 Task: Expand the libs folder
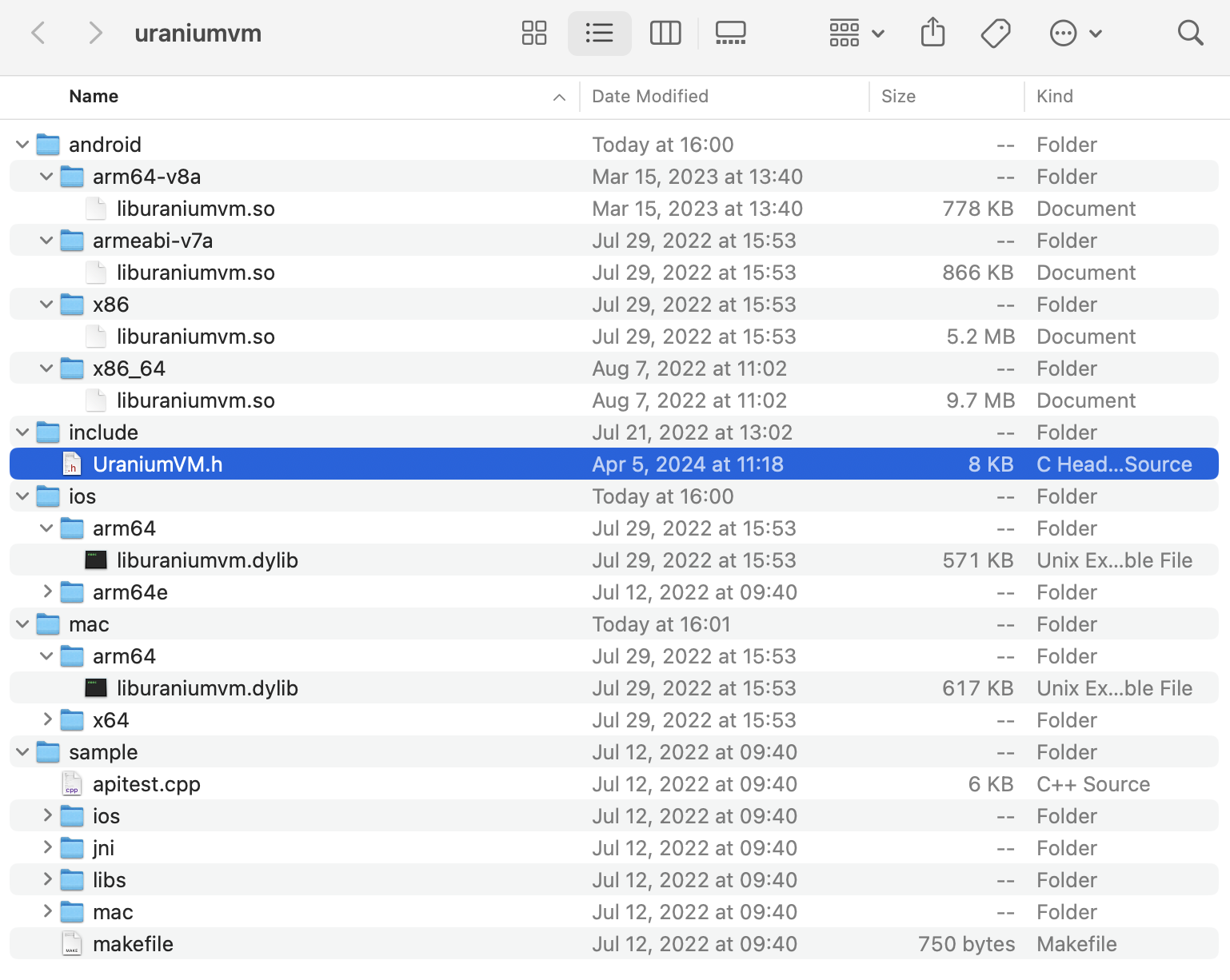[x=47, y=879]
